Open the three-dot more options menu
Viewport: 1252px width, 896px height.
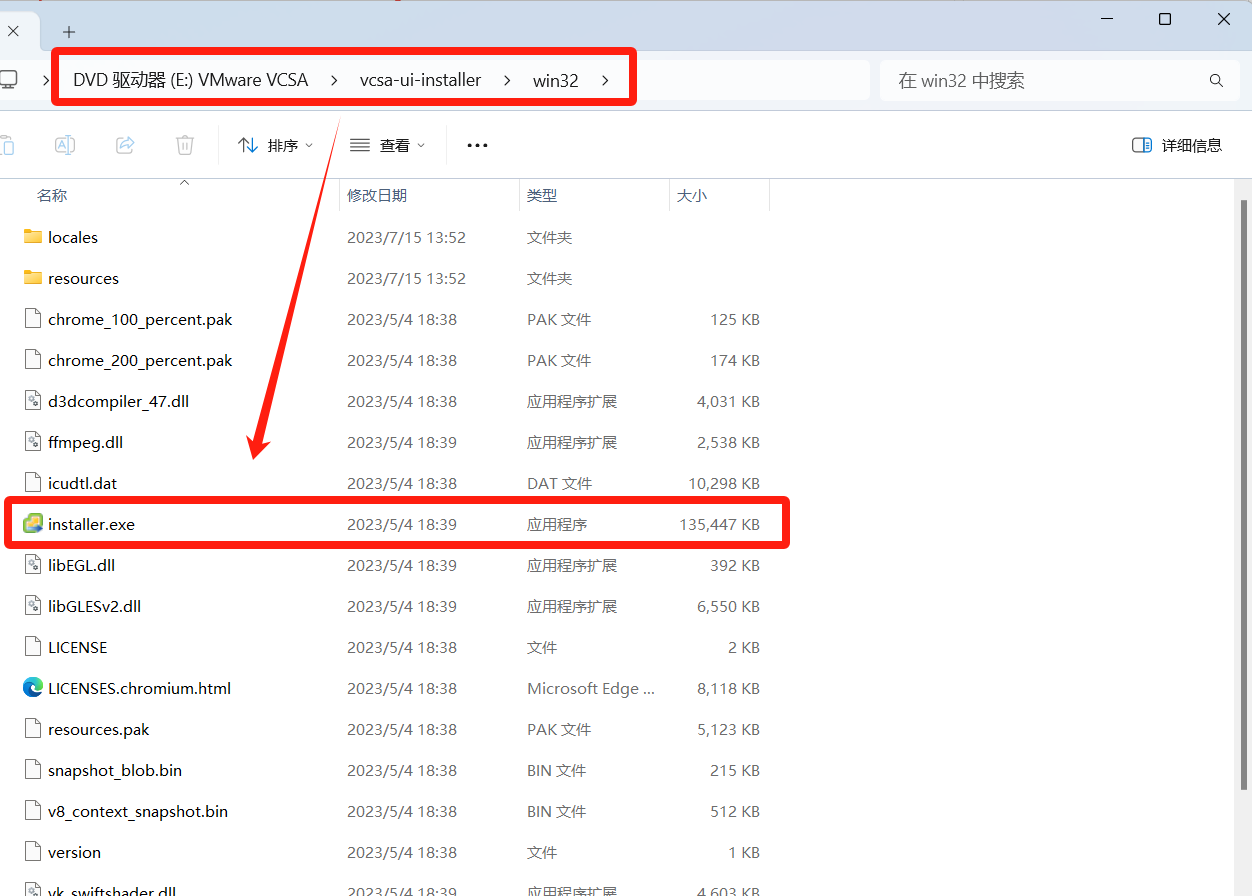click(x=477, y=145)
